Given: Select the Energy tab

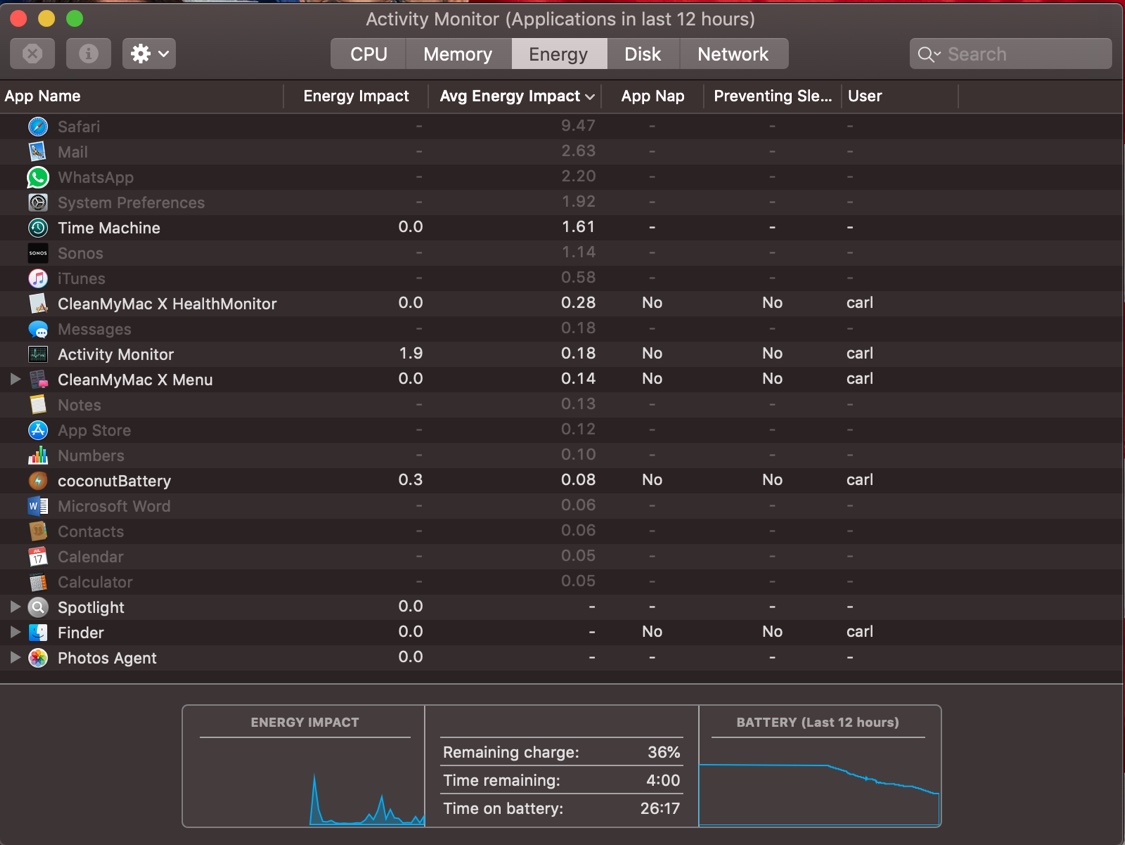Looking at the screenshot, I should (559, 54).
